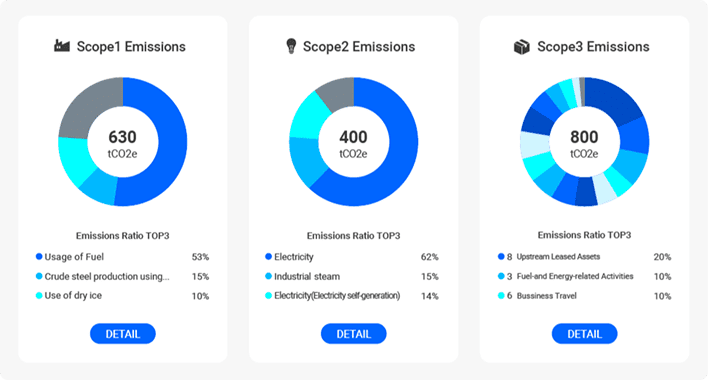This screenshot has width=708, height=380.
Task: Click the Scope3 package box icon
Action: (x=522, y=47)
